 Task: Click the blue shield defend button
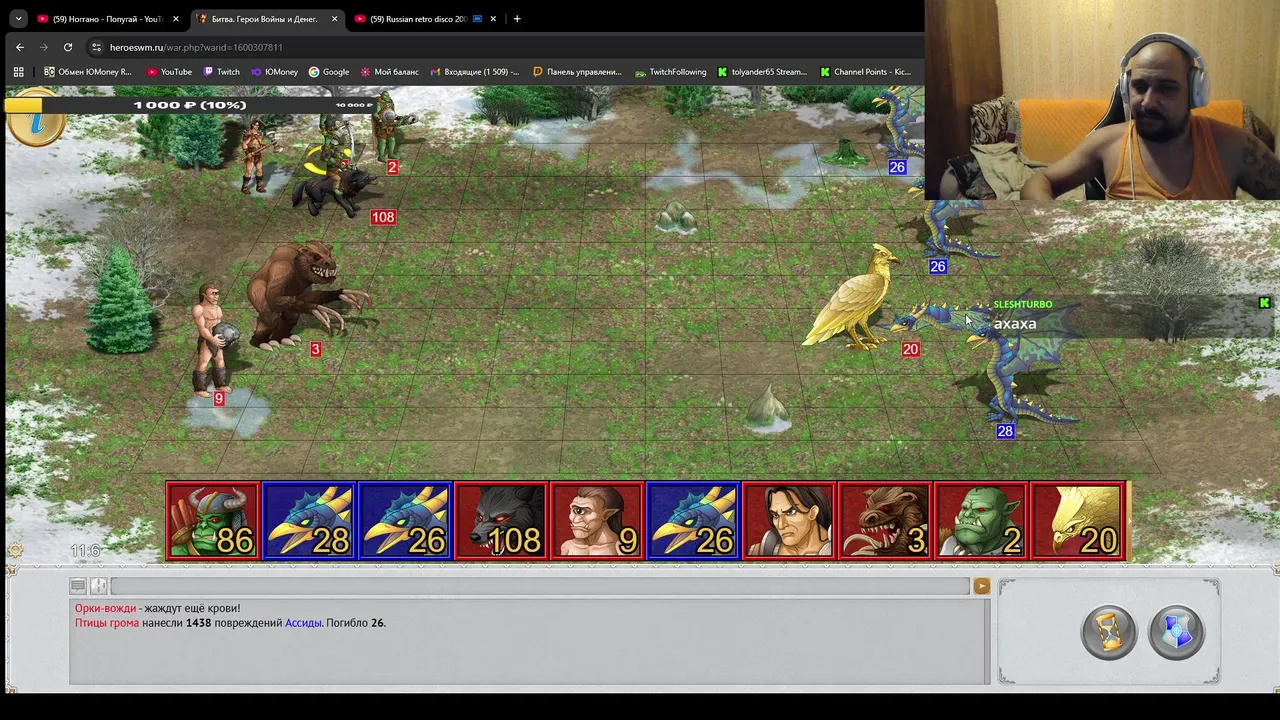point(1177,632)
